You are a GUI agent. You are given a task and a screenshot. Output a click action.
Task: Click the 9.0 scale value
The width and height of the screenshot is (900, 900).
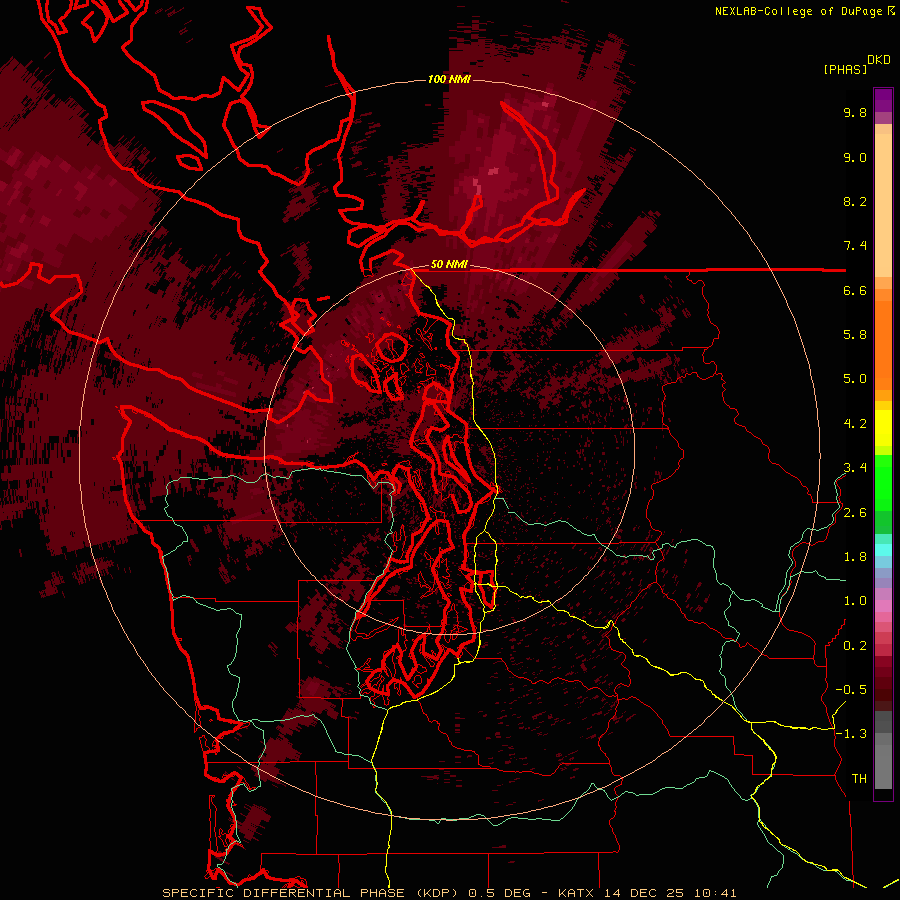point(855,157)
